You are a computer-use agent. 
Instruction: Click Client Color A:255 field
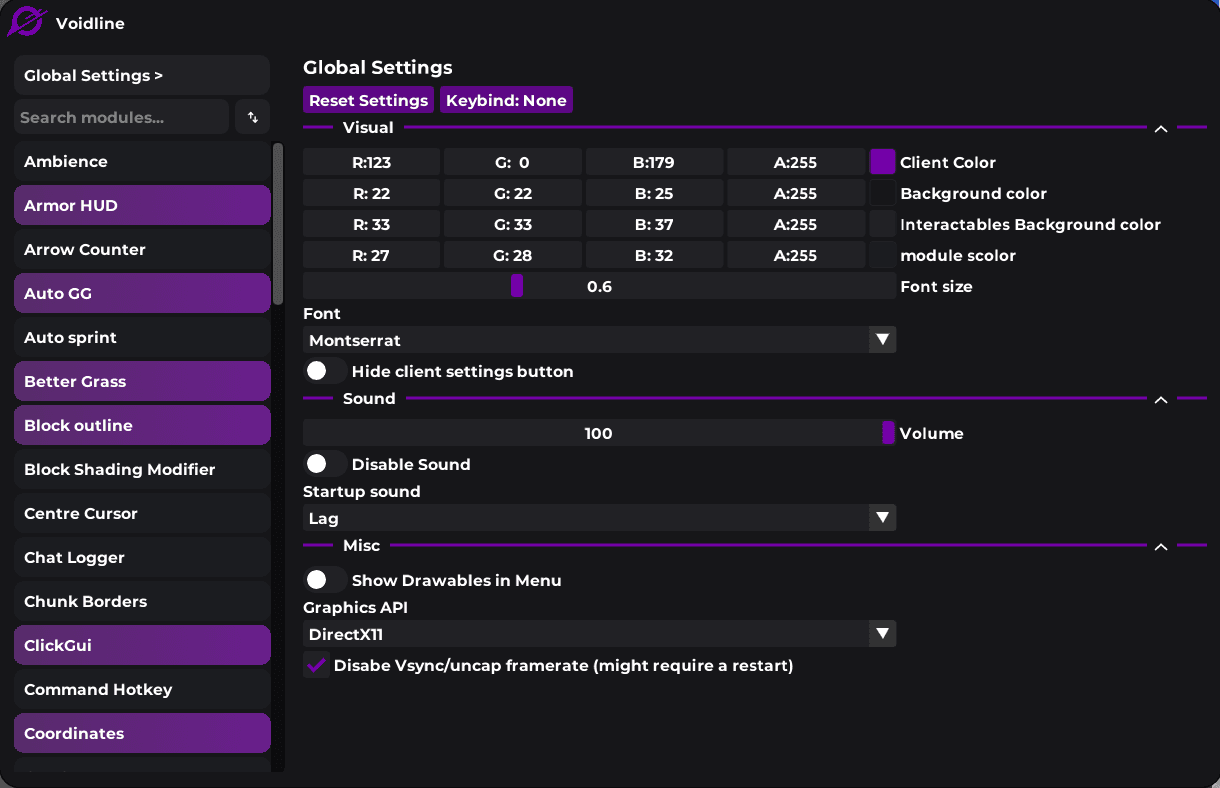(x=796, y=162)
